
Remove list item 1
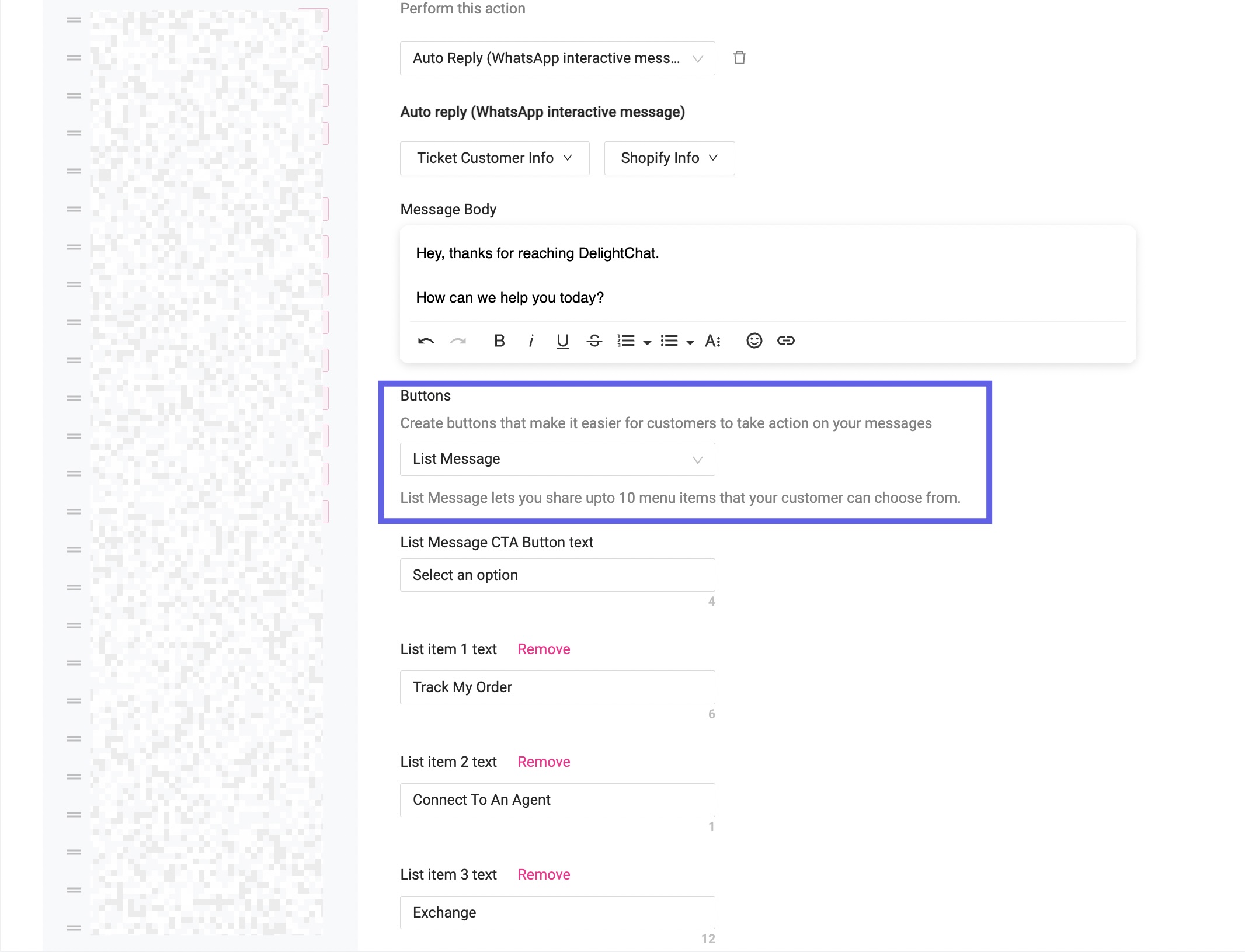[x=544, y=649]
